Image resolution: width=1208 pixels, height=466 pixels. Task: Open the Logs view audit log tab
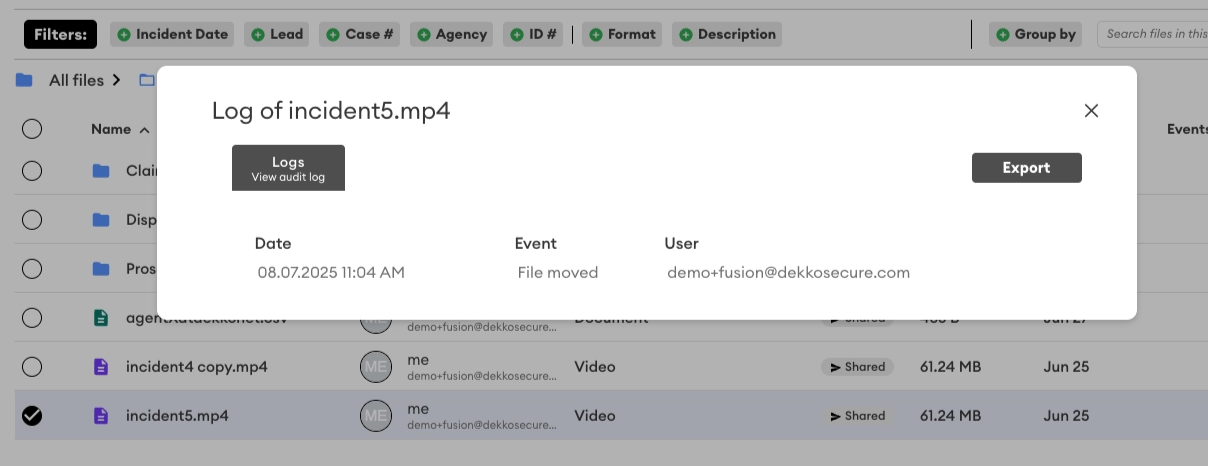tap(288, 168)
